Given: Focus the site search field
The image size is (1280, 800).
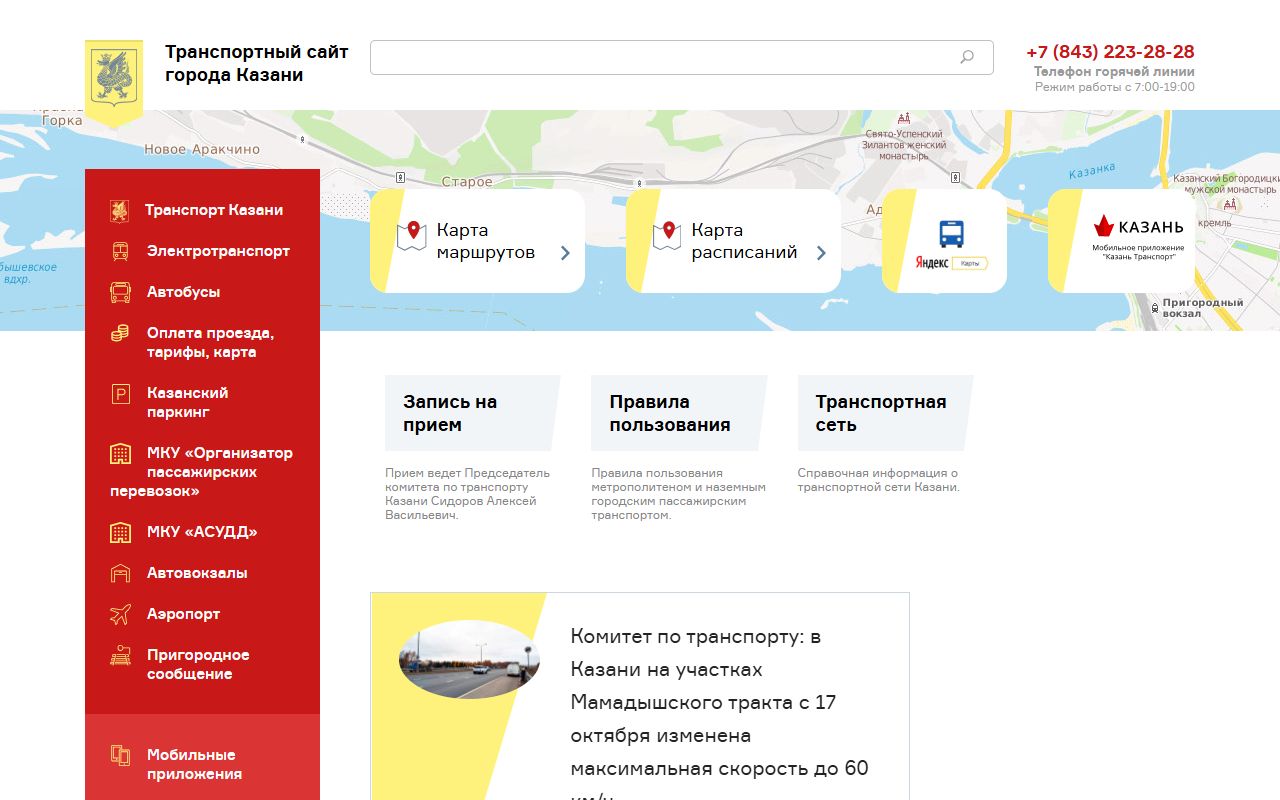Looking at the screenshot, I should click(x=681, y=57).
